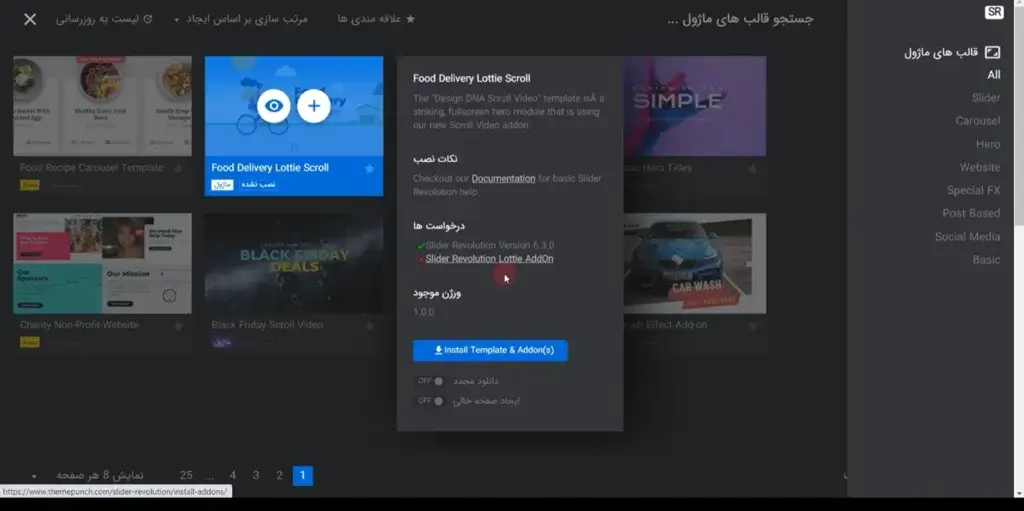Screen dimensions: 1024x511
Task: Go to page 25
Action: coord(186,476)
